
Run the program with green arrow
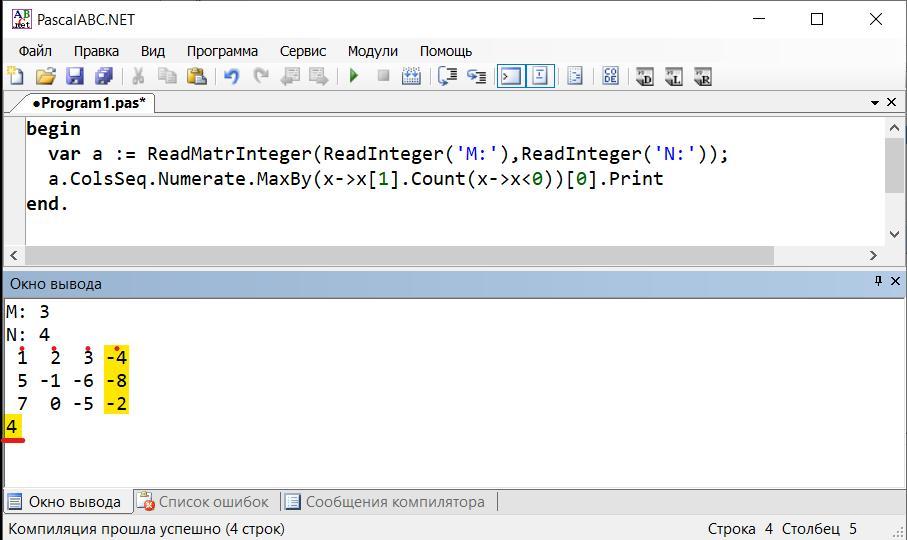pos(354,76)
